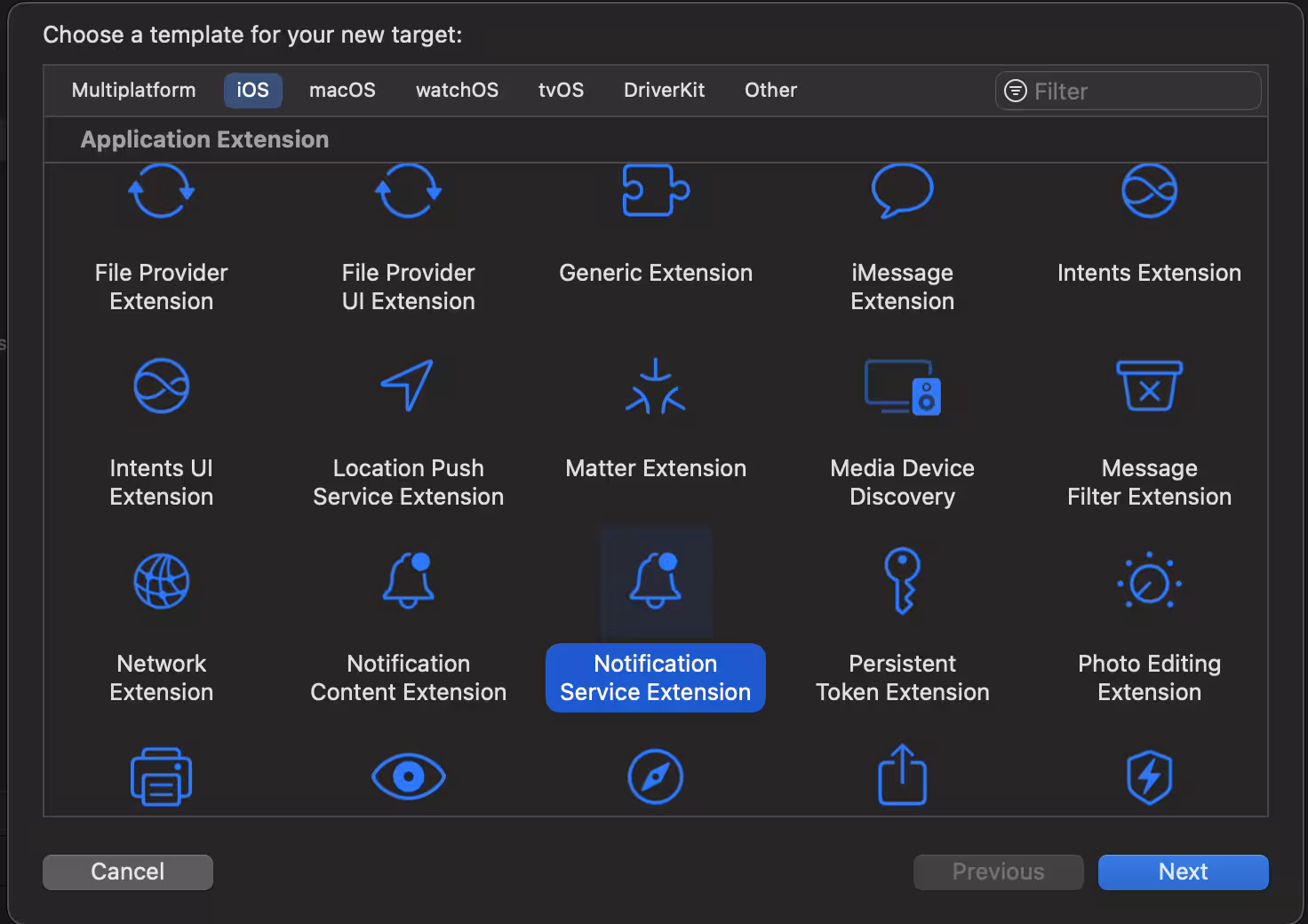This screenshot has height=924, width=1308.
Task: Pick the Location Push Service Extension arrow icon
Action: point(408,386)
